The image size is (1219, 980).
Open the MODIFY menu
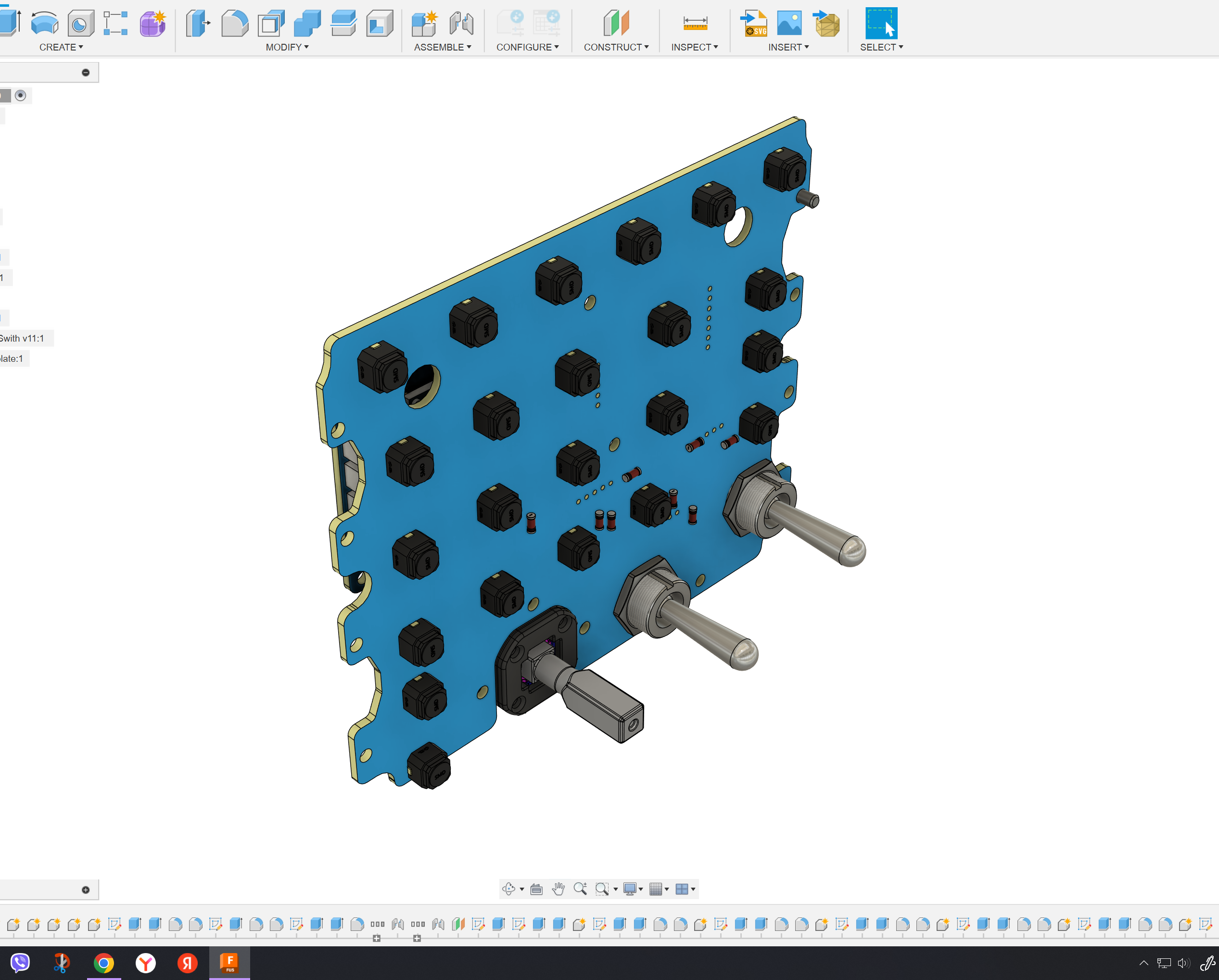(287, 48)
